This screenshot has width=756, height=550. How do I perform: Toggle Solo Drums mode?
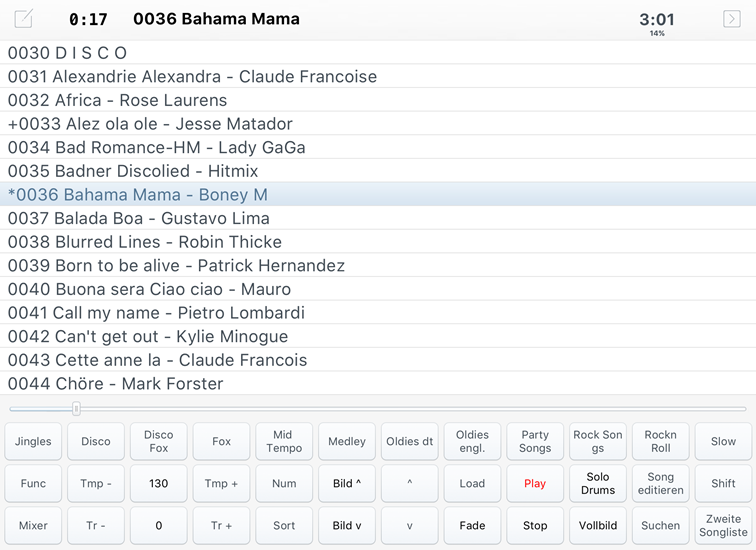[x=598, y=483]
